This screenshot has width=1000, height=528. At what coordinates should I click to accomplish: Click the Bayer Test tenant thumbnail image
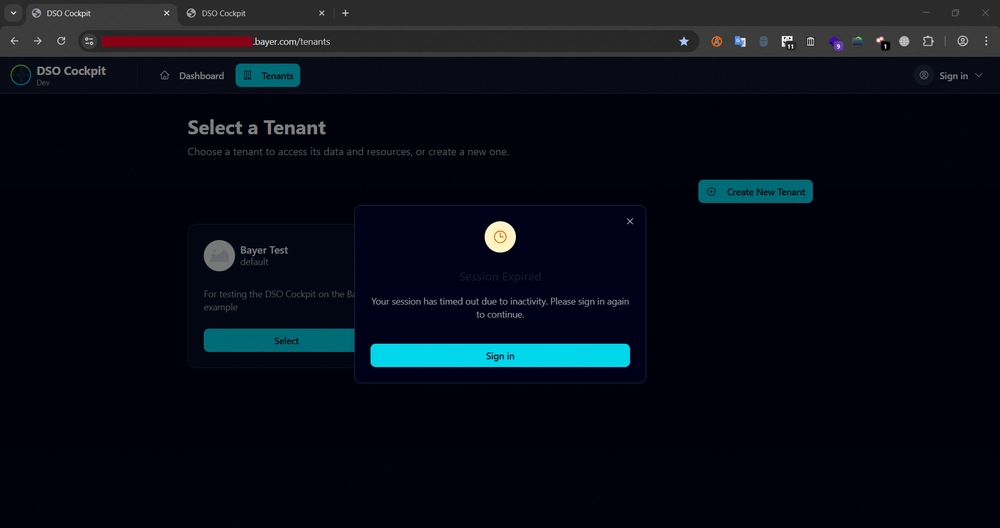tap(219, 256)
